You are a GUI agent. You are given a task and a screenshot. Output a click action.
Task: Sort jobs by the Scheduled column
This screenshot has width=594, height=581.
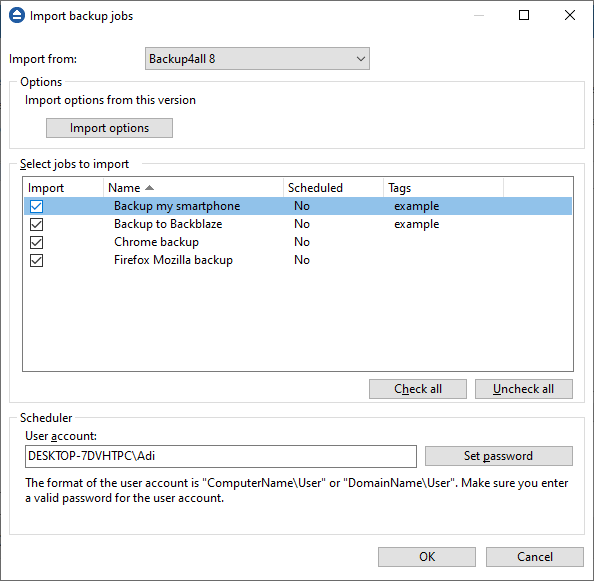(333, 188)
